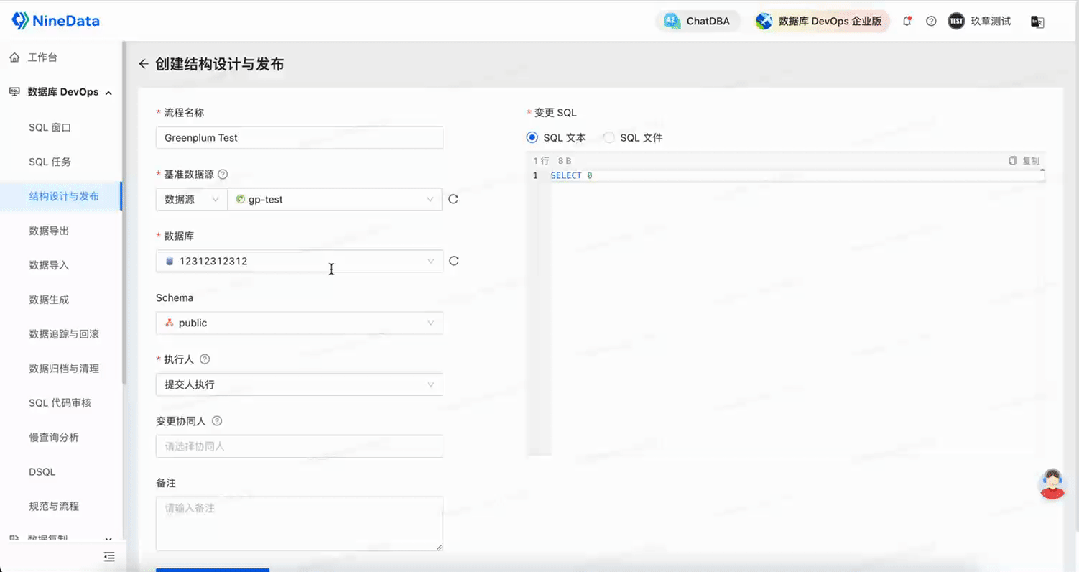Viewport: 1079px width, 572px height.
Task: Click the language switch icon in header
Action: click(1037, 21)
